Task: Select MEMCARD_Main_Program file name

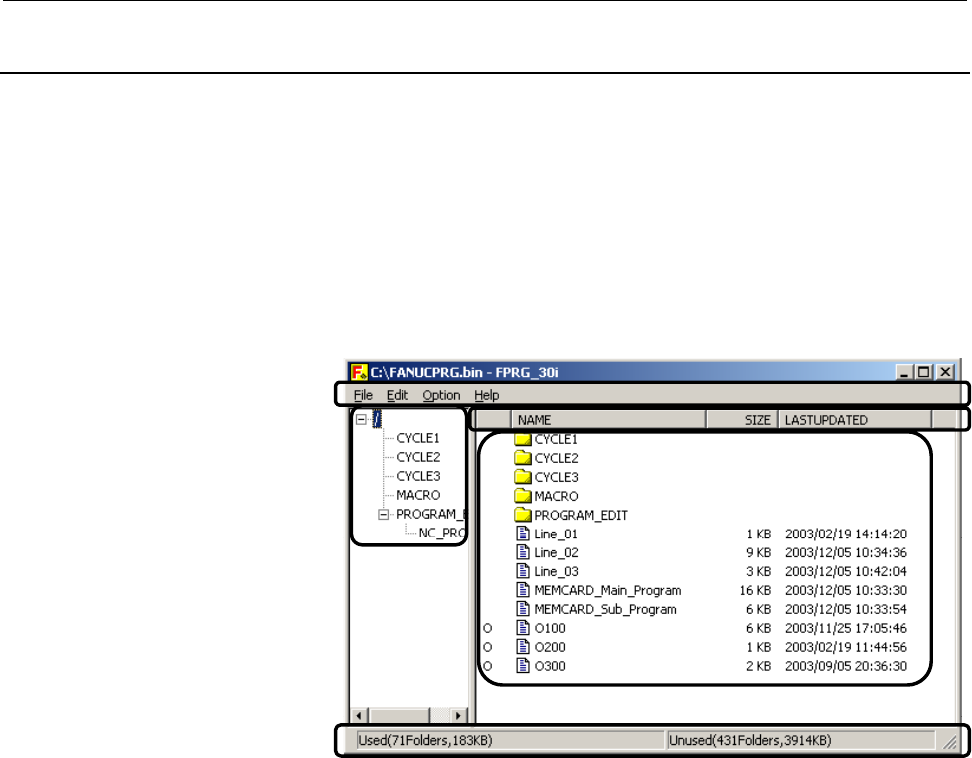Action: (x=608, y=590)
